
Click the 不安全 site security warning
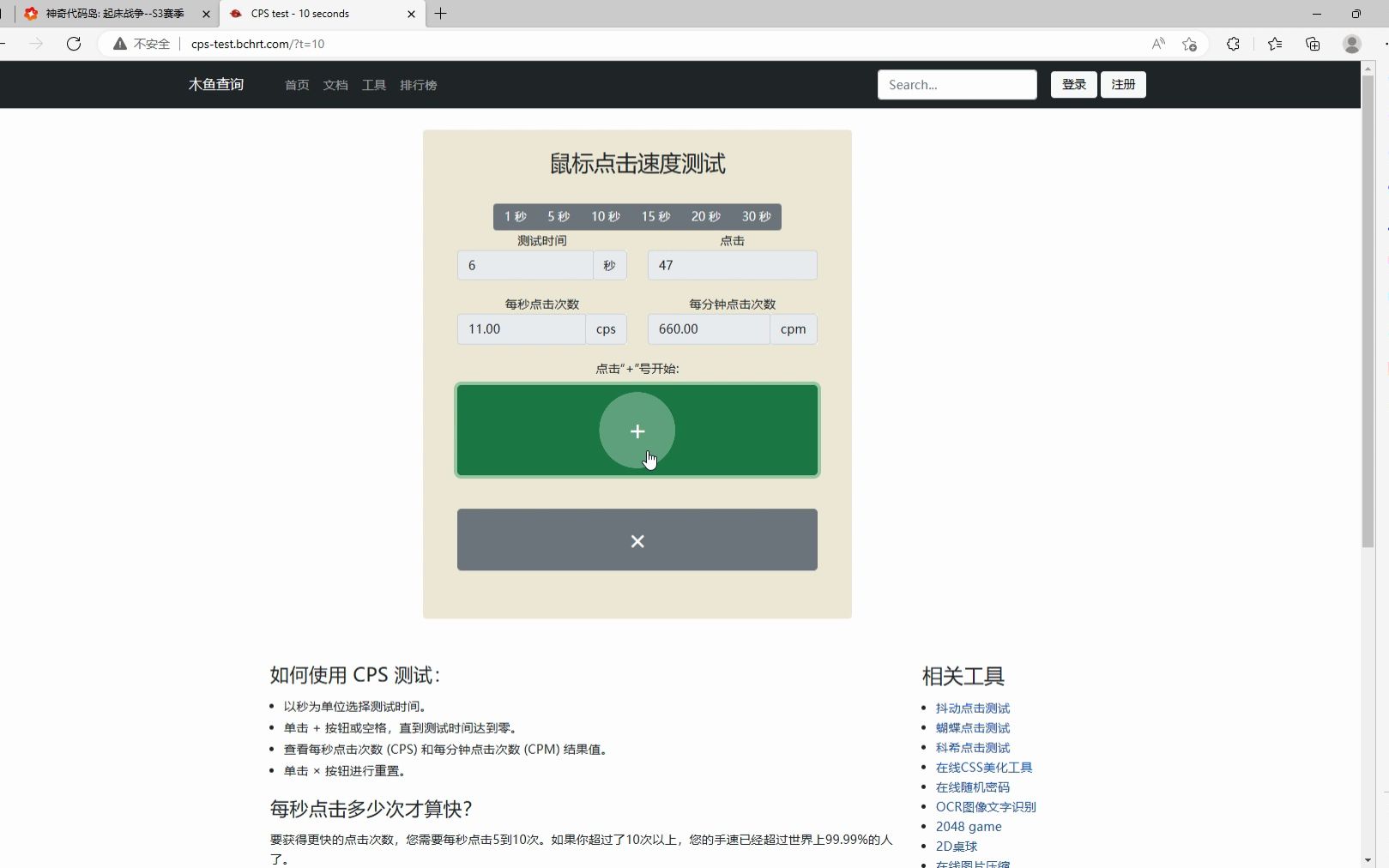point(142,44)
